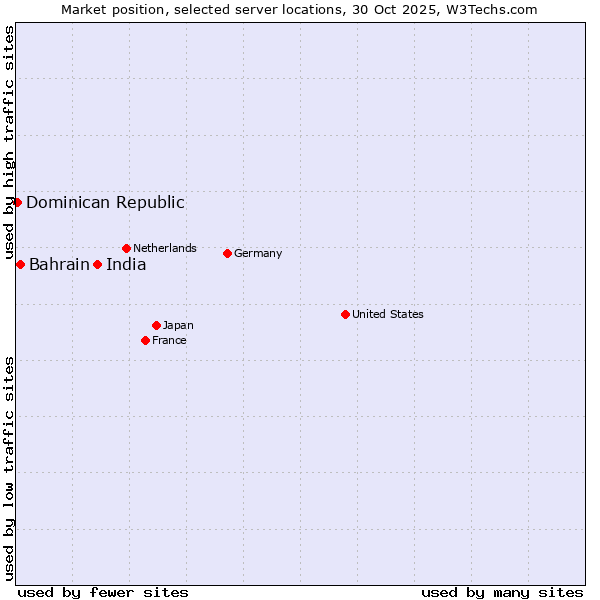
Task: Select the France red data point
Action: (145, 340)
